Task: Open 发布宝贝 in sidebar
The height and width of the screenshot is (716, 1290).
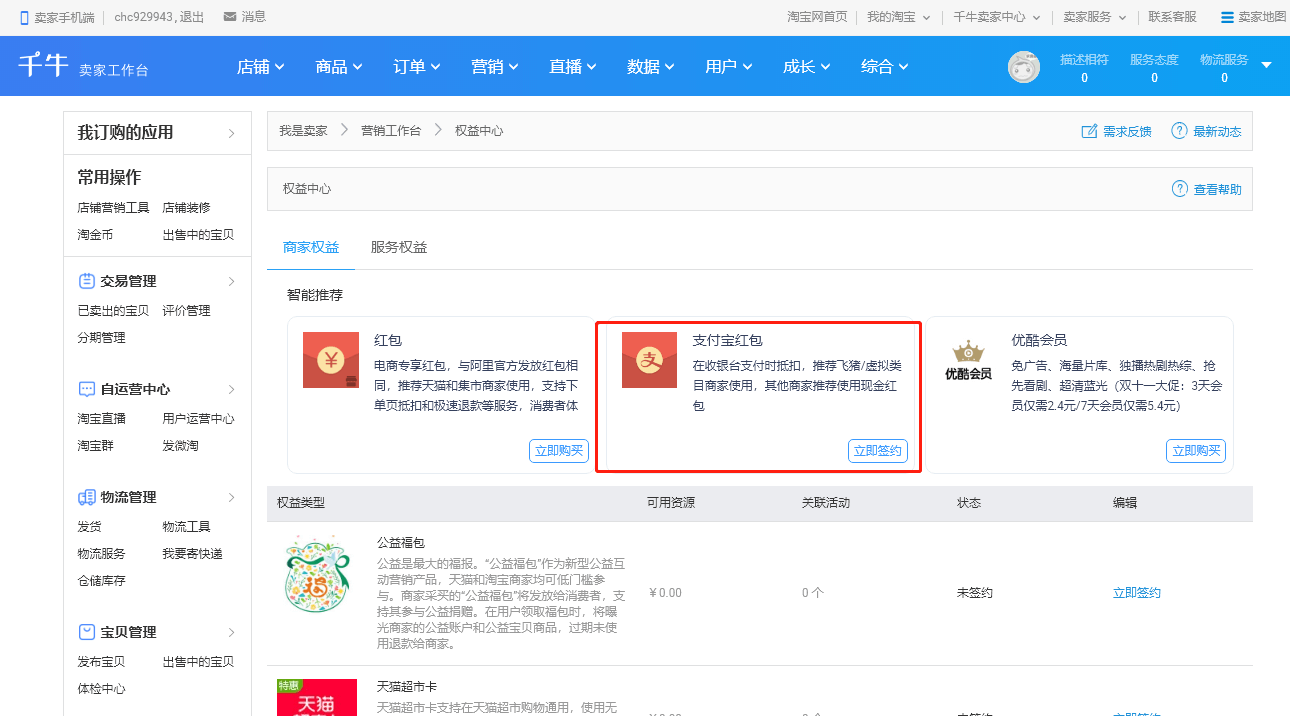Action: 101,662
